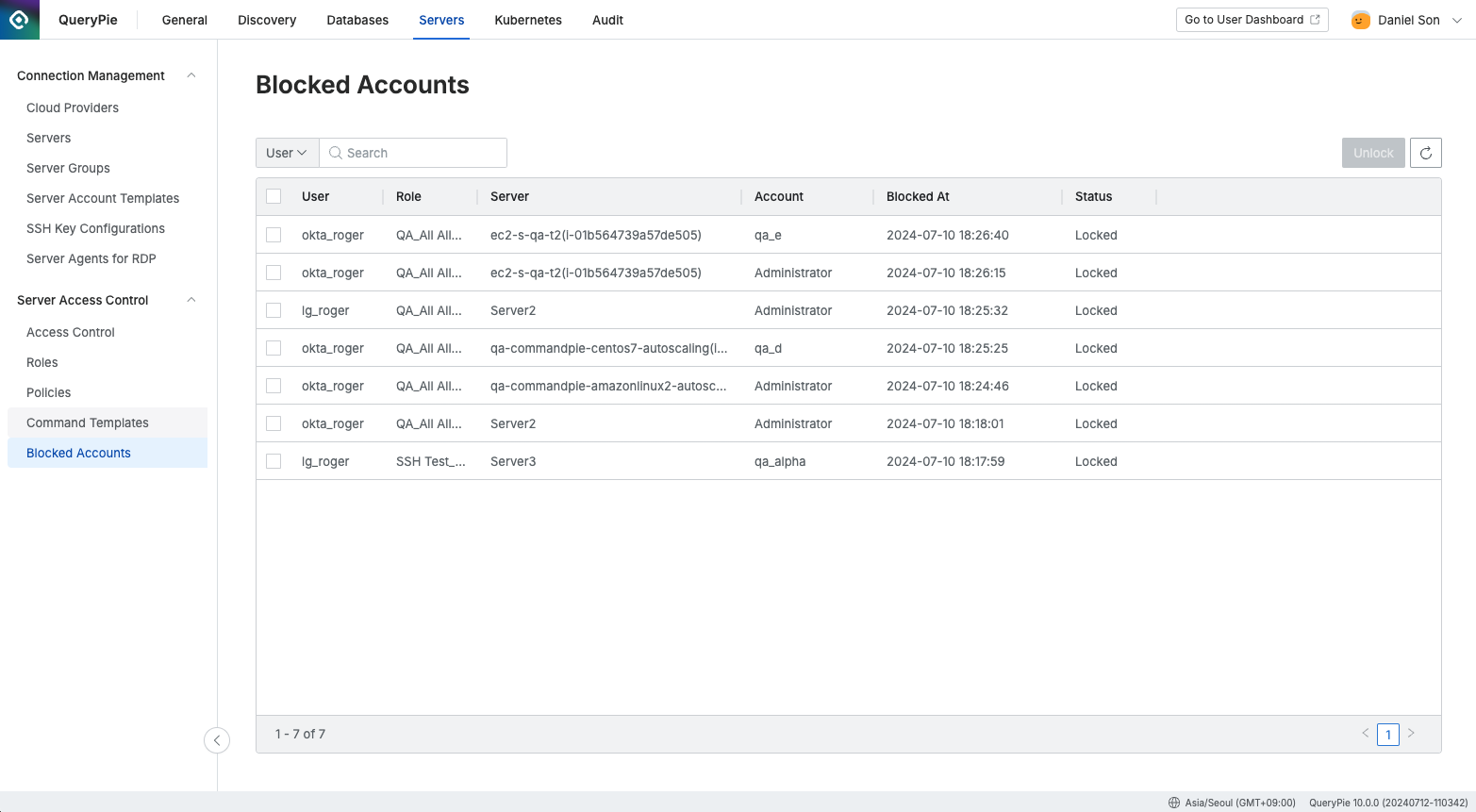Click Go to User Dashboard button
Viewport: 1476px width, 812px height.
[1252, 20]
